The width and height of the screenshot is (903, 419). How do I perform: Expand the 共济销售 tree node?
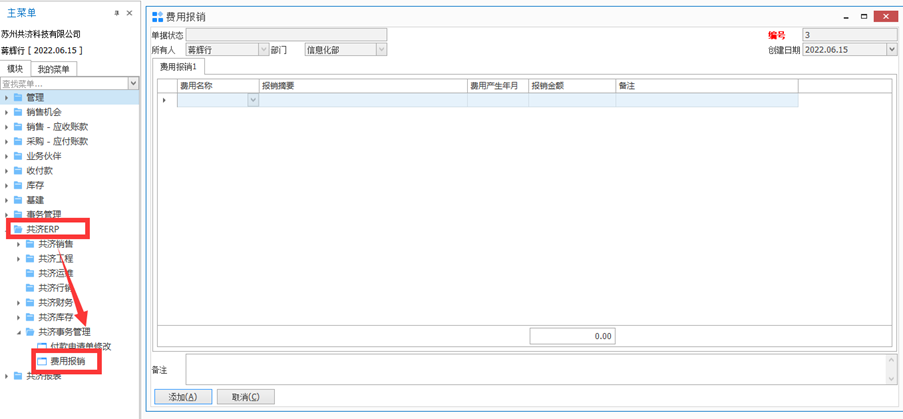(18, 244)
